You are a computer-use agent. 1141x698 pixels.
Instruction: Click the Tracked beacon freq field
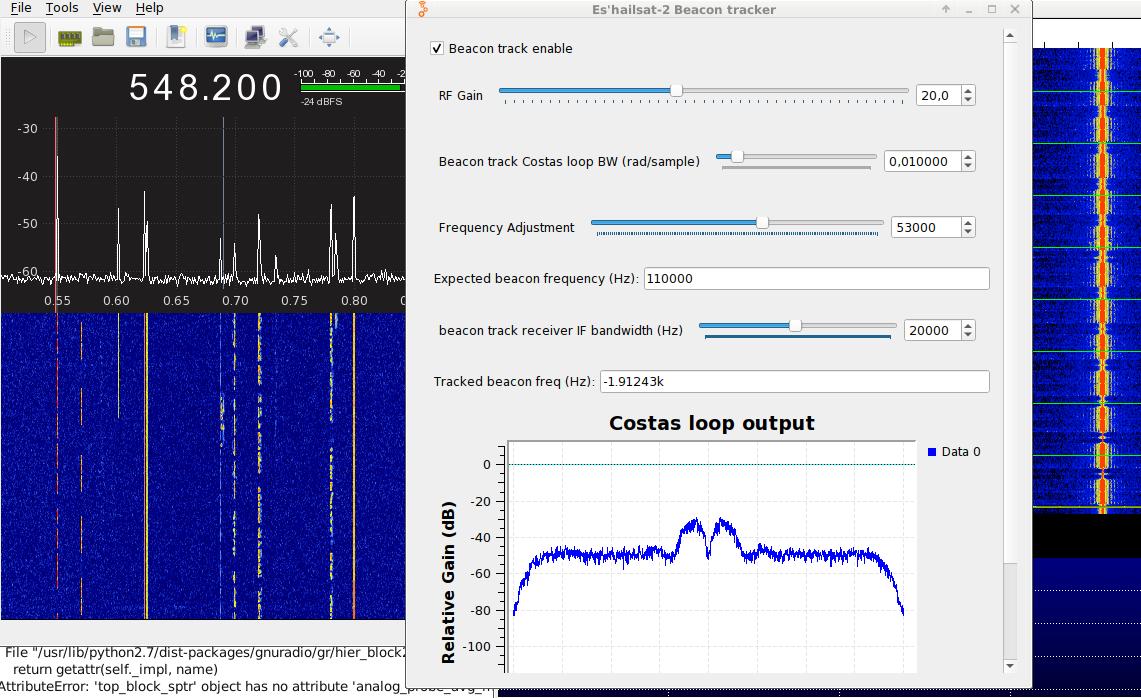coord(795,381)
